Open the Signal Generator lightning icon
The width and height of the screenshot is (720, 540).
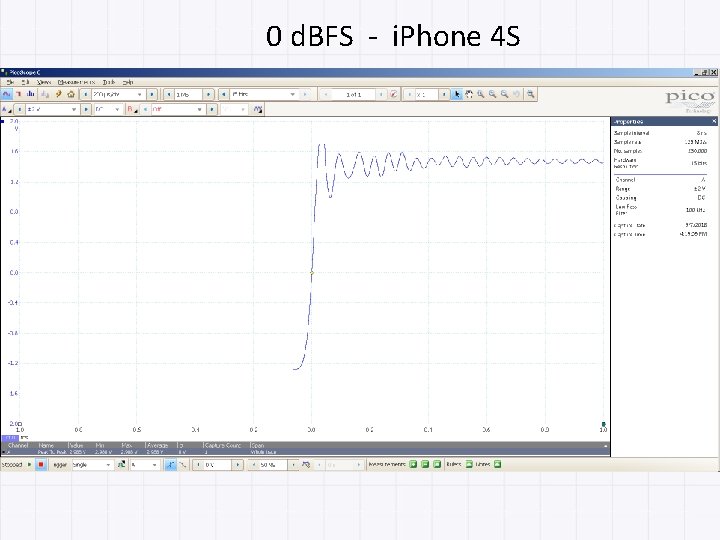[x=58, y=94]
